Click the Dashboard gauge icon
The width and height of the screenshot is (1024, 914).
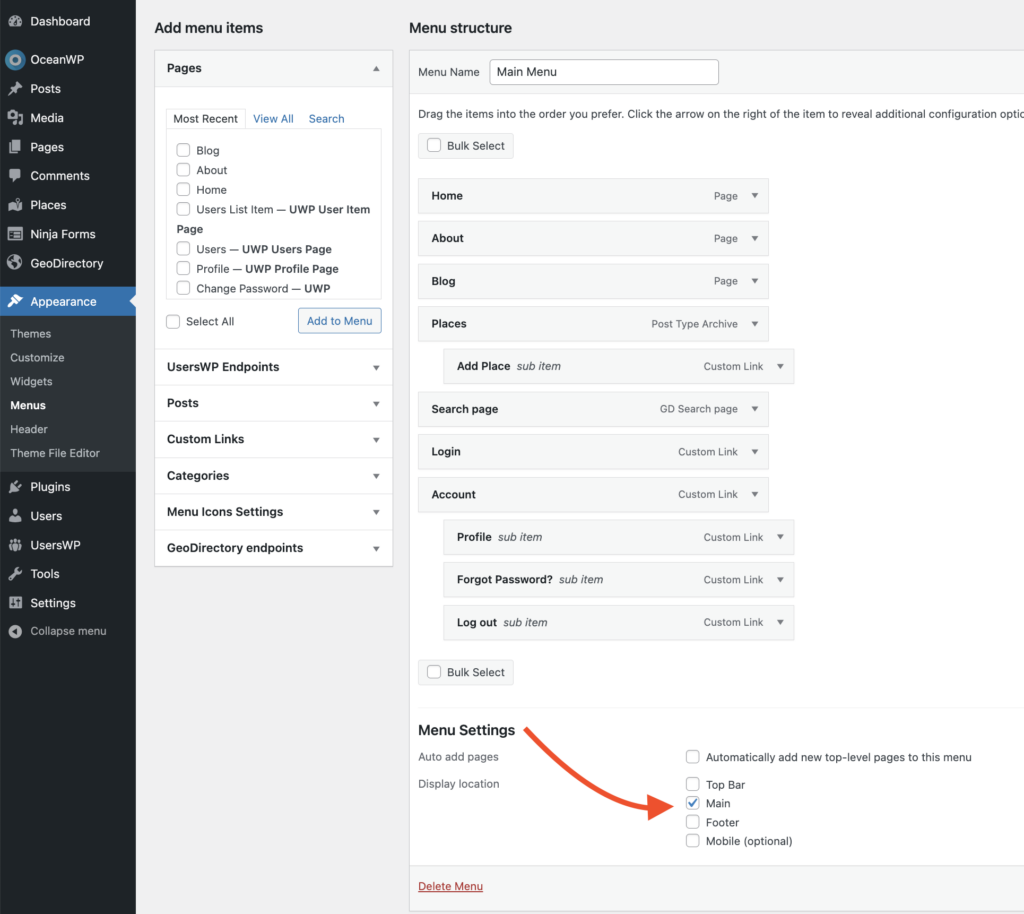point(15,21)
